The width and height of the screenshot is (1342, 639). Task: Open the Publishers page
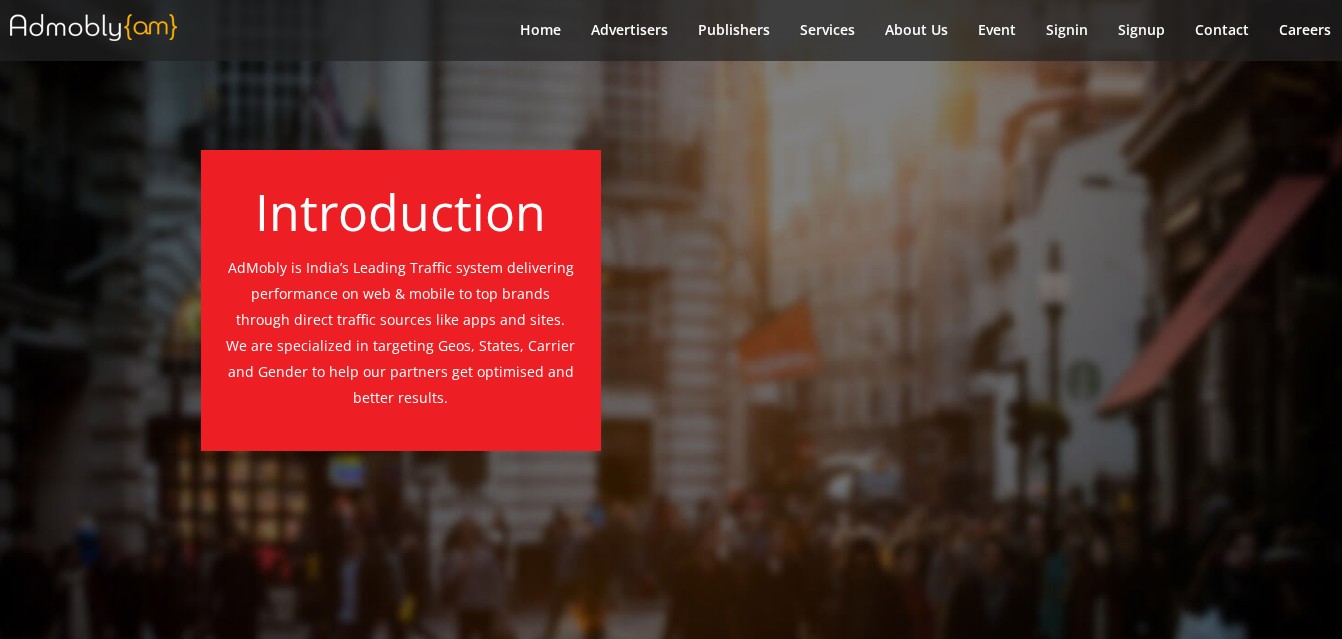coord(733,30)
